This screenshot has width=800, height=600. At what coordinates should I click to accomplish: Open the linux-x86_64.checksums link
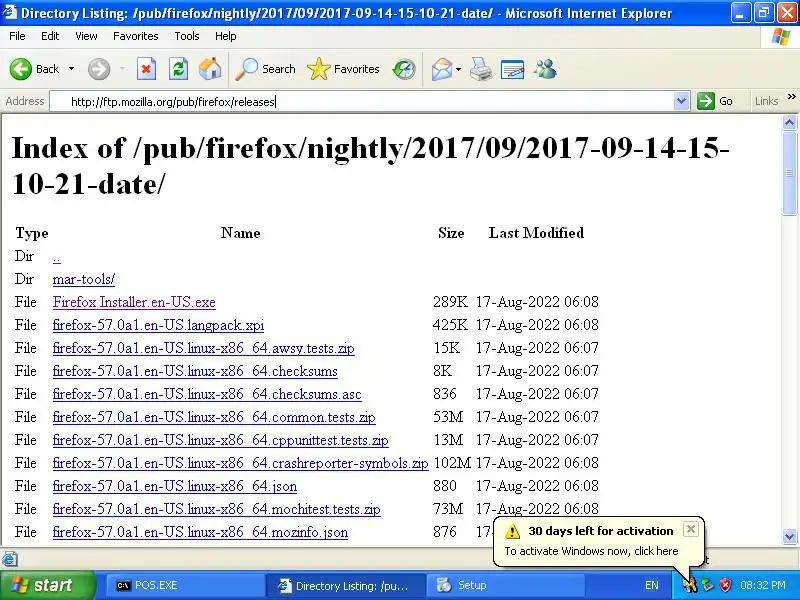click(195, 371)
